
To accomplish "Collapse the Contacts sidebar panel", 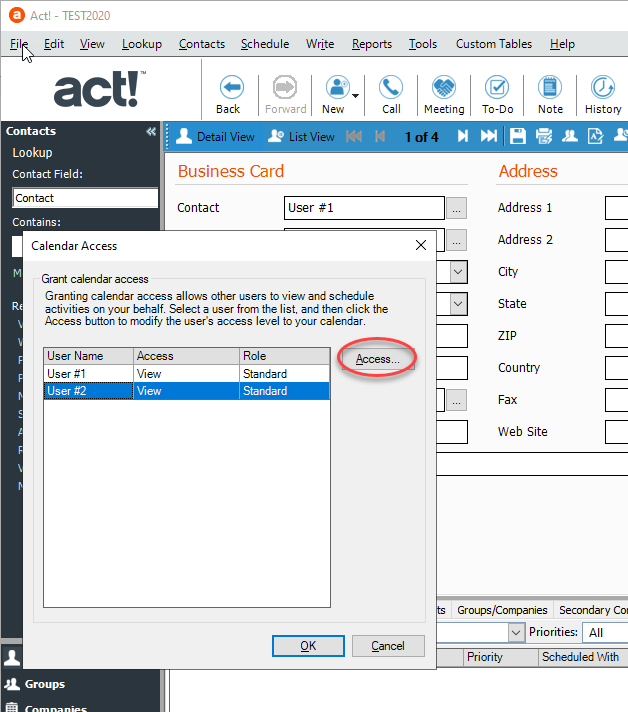I will coord(151,132).
